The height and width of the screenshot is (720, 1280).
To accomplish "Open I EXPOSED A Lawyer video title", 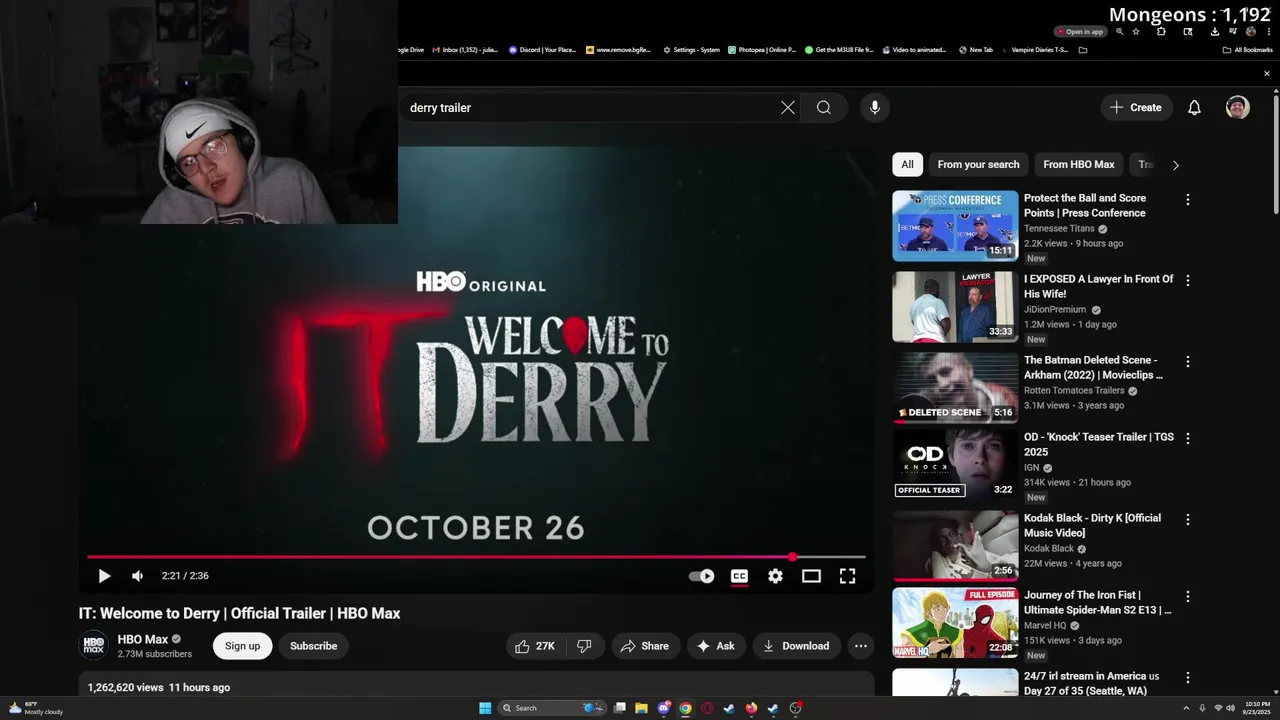I will [1098, 287].
